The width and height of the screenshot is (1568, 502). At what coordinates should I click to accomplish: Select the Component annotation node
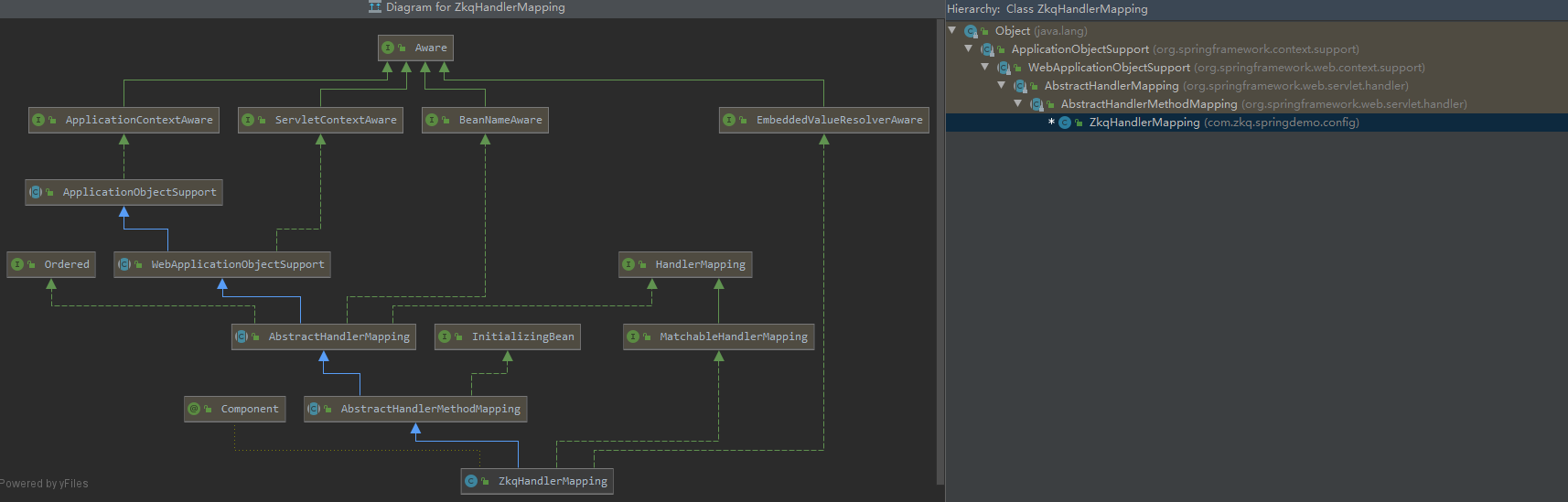[235, 409]
